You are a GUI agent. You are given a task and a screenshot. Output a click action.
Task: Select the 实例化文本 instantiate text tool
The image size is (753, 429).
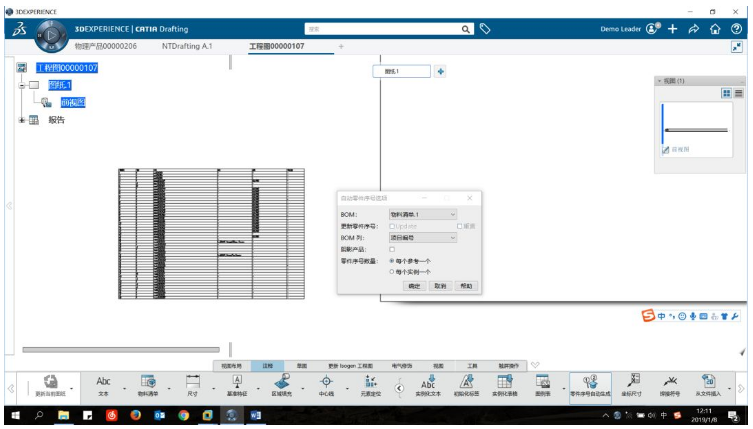click(x=428, y=386)
